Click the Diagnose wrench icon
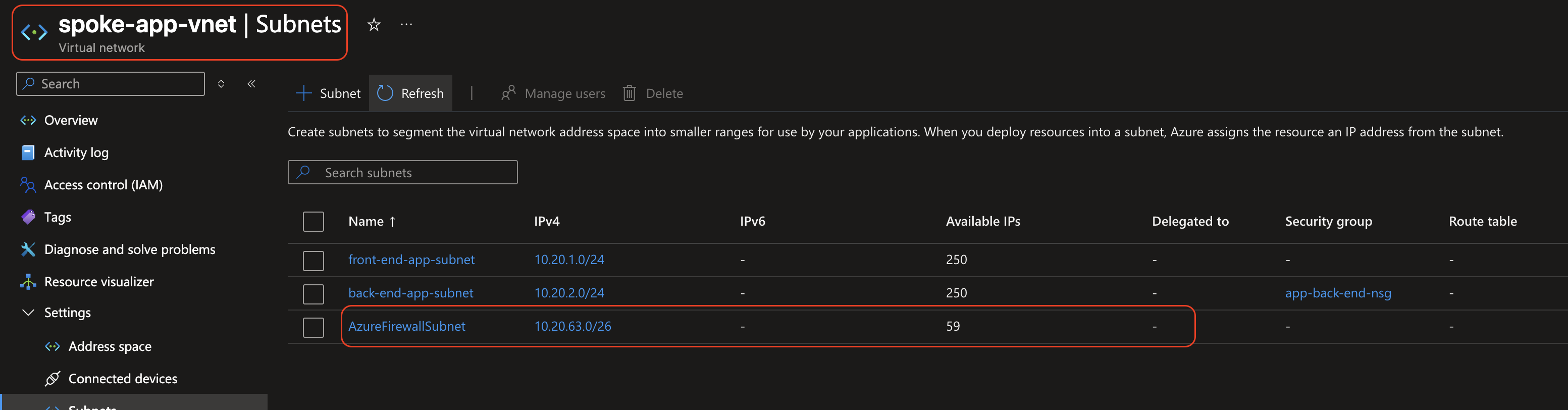The image size is (1568, 410). [28, 249]
